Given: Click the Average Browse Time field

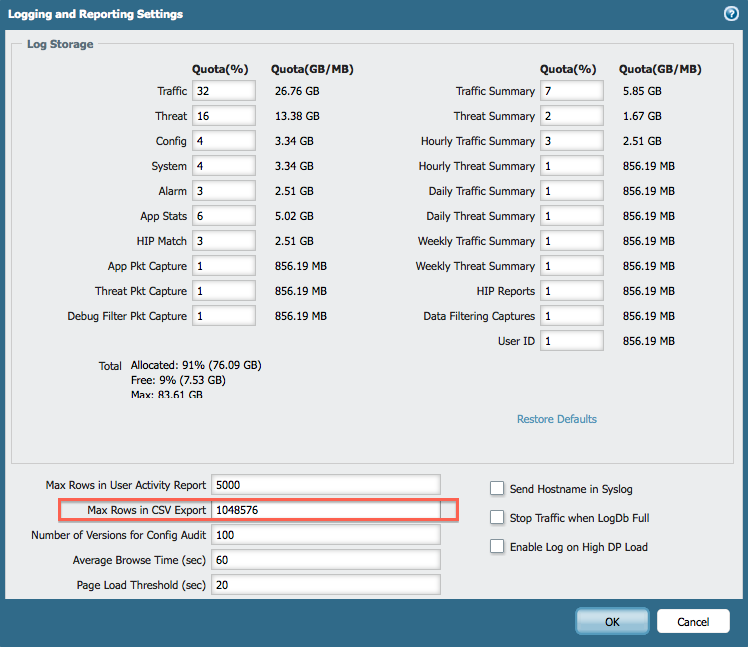Looking at the screenshot, I should pyautogui.click(x=325, y=560).
